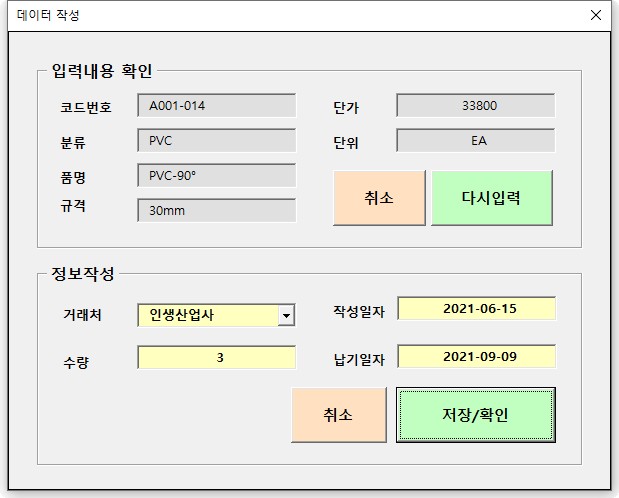This screenshot has width=619, height=498.
Task: Click the 납기일자 label
Action: pos(358,360)
